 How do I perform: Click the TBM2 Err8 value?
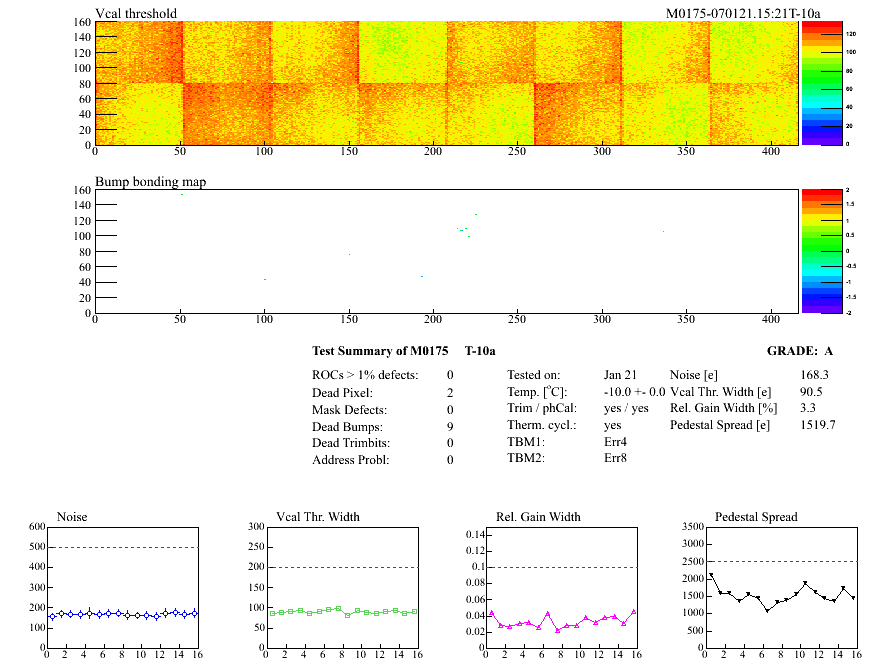coord(615,459)
